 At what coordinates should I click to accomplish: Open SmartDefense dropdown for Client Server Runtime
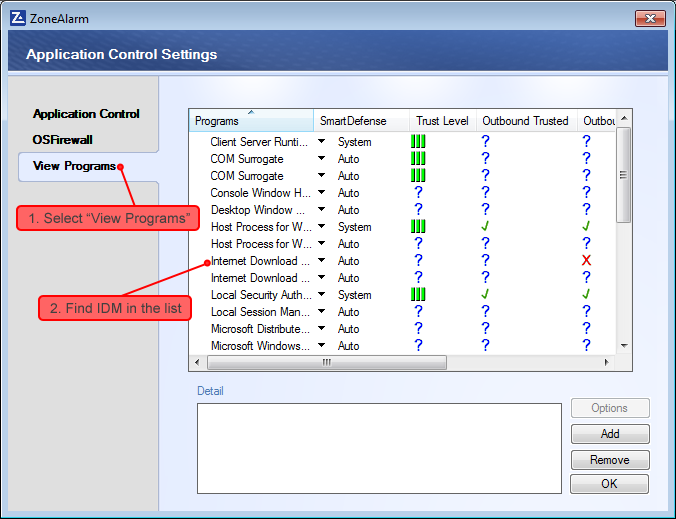[x=322, y=142]
